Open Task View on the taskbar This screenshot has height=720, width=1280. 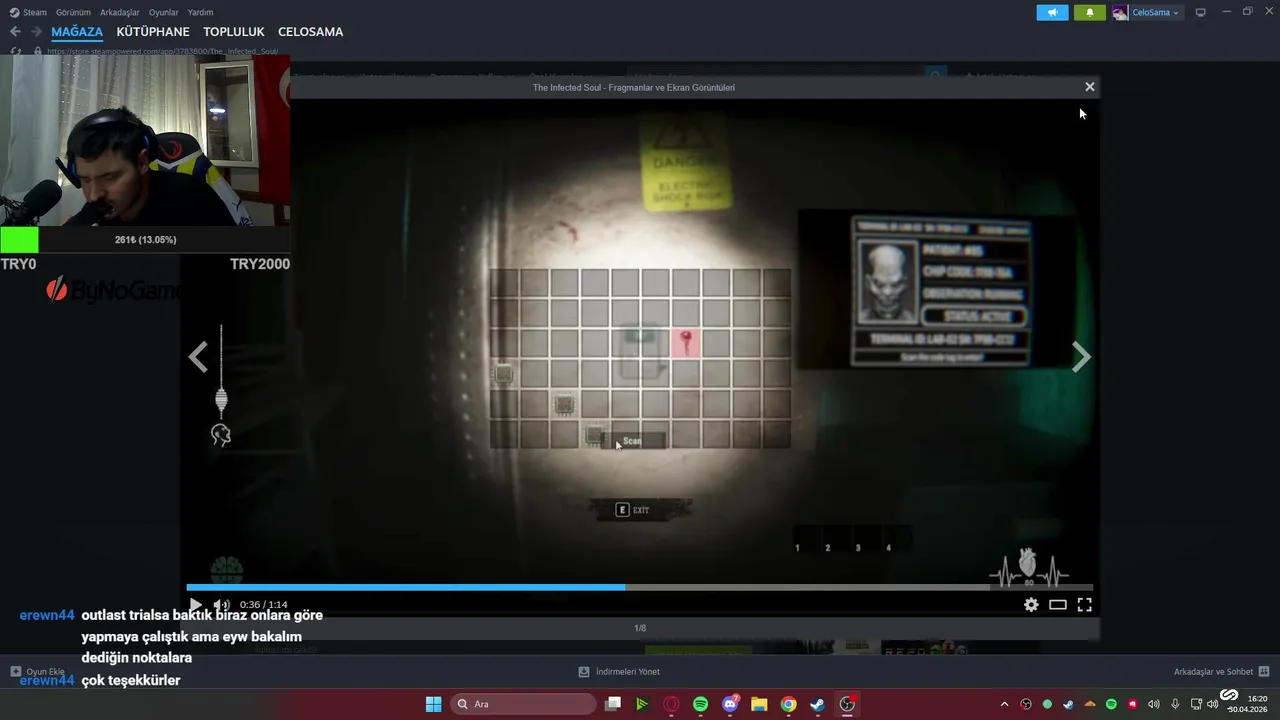[x=613, y=704]
